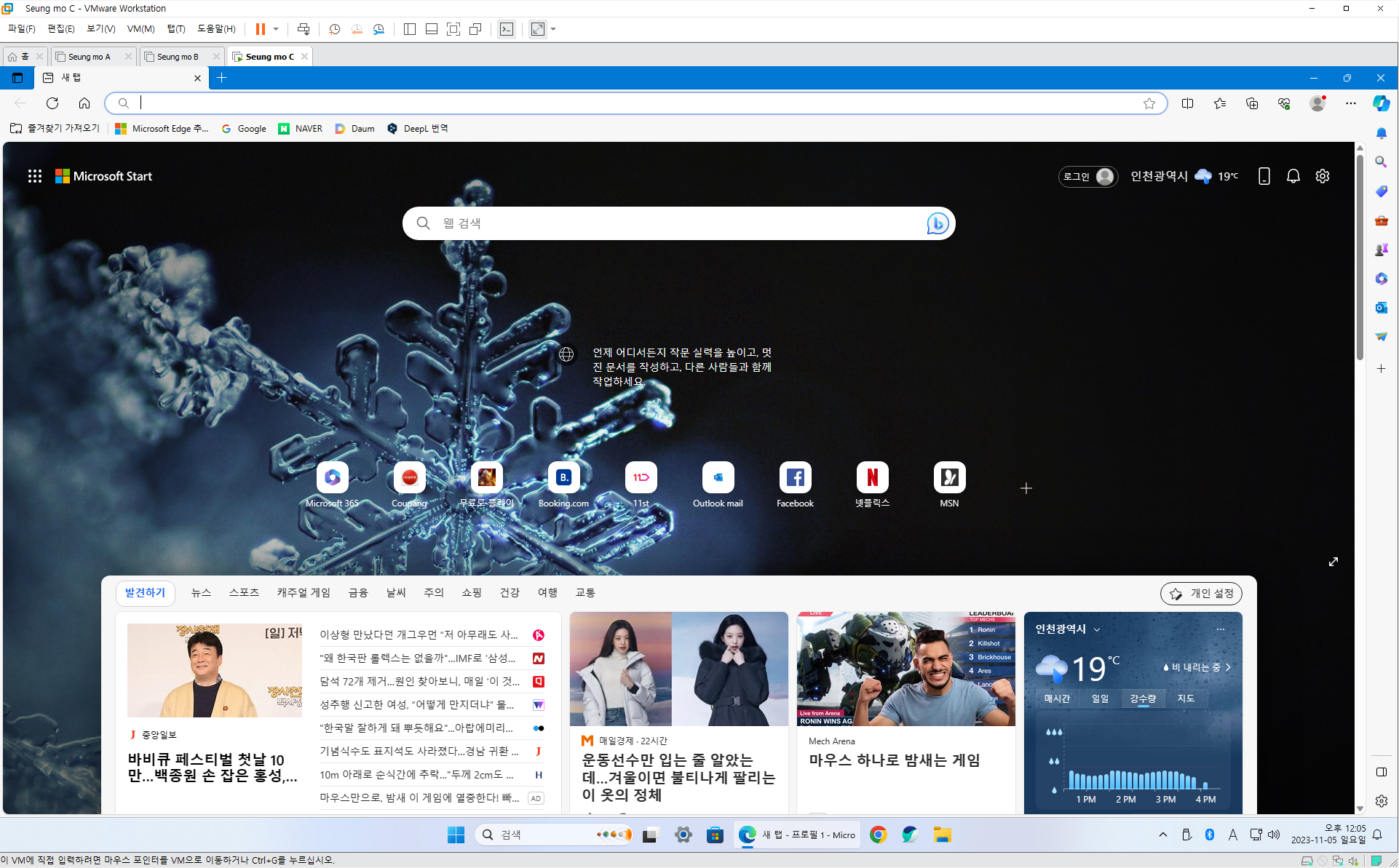Expand the background image view arrow
Image resolution: width=1399 pixels, height=868 pixels.
(x=1333, y=562)
